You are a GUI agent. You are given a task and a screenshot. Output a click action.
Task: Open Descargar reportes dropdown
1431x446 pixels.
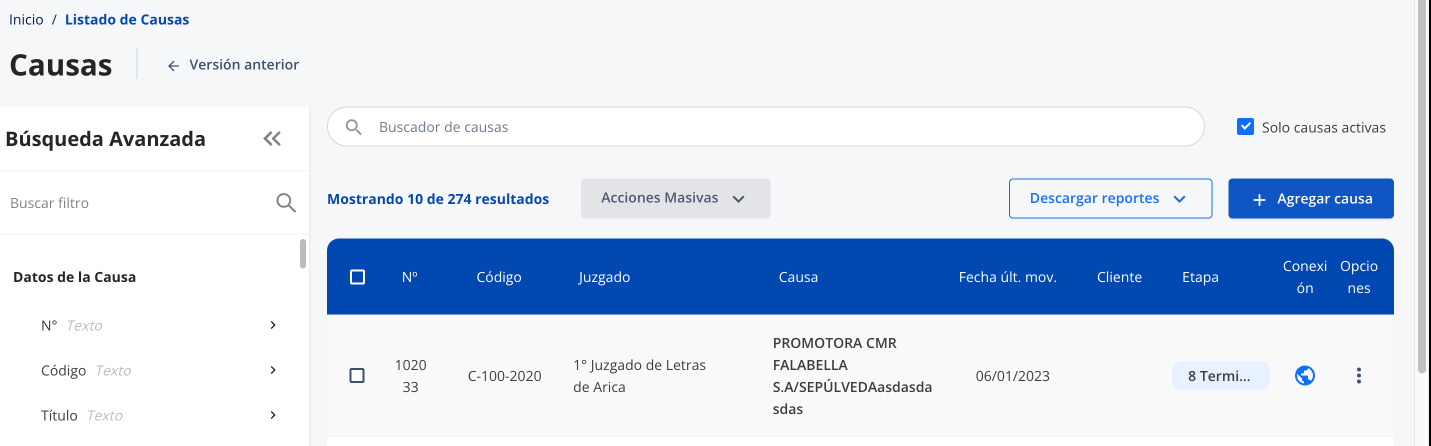click(1110, 198)
